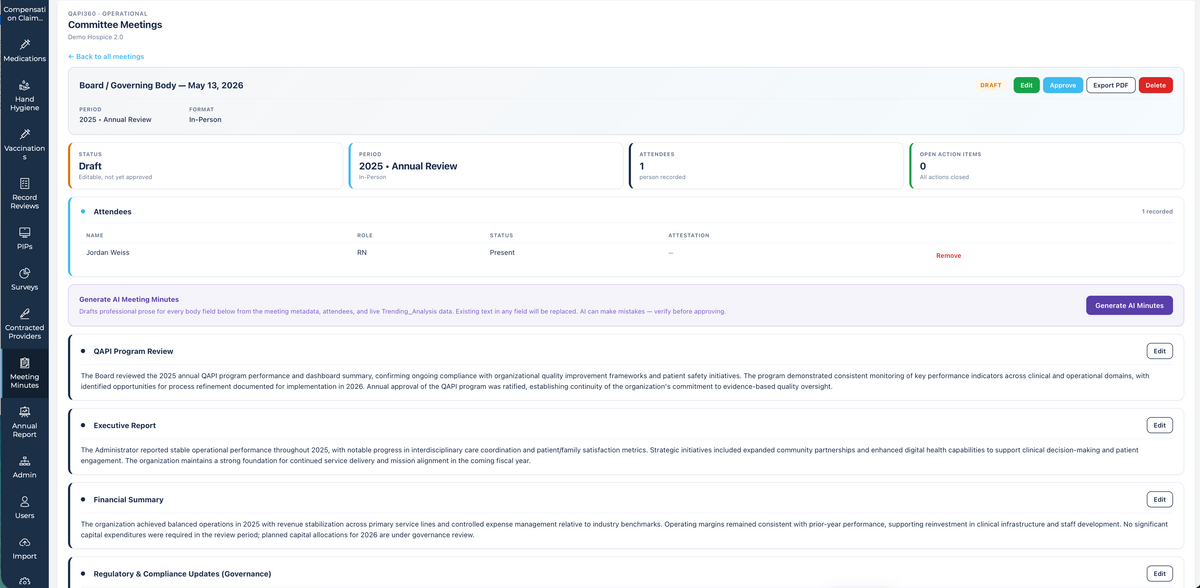
Task: Generate AI Minutes button
Action: [1129, 305]
